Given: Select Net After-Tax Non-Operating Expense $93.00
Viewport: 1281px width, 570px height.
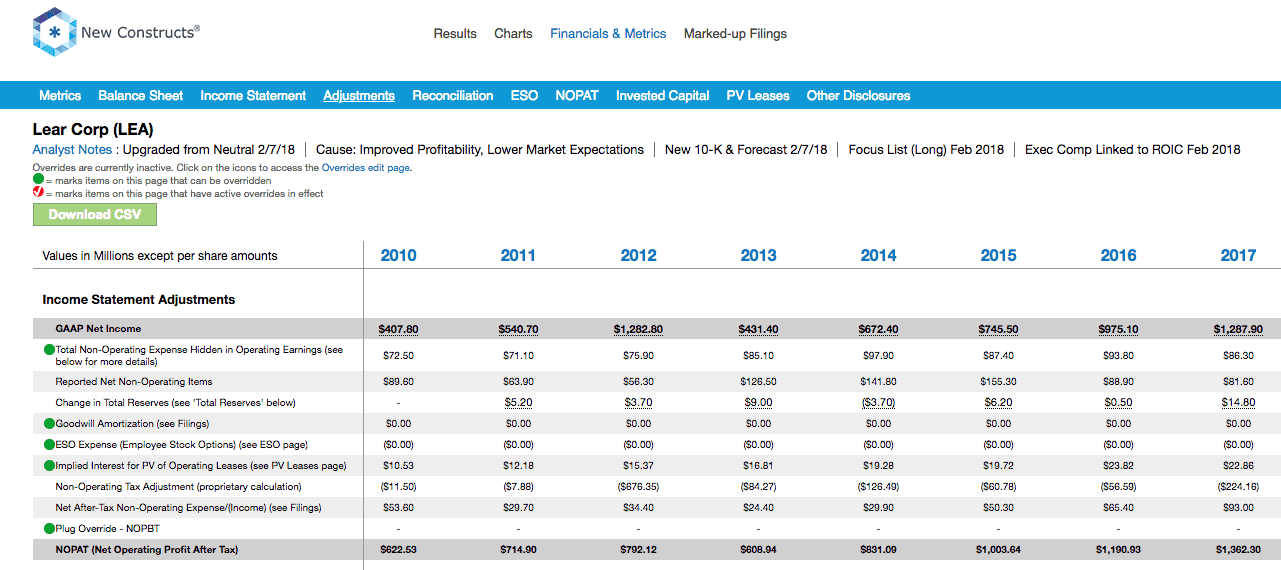Looking at the screenshot, I should pos(1238,508).
